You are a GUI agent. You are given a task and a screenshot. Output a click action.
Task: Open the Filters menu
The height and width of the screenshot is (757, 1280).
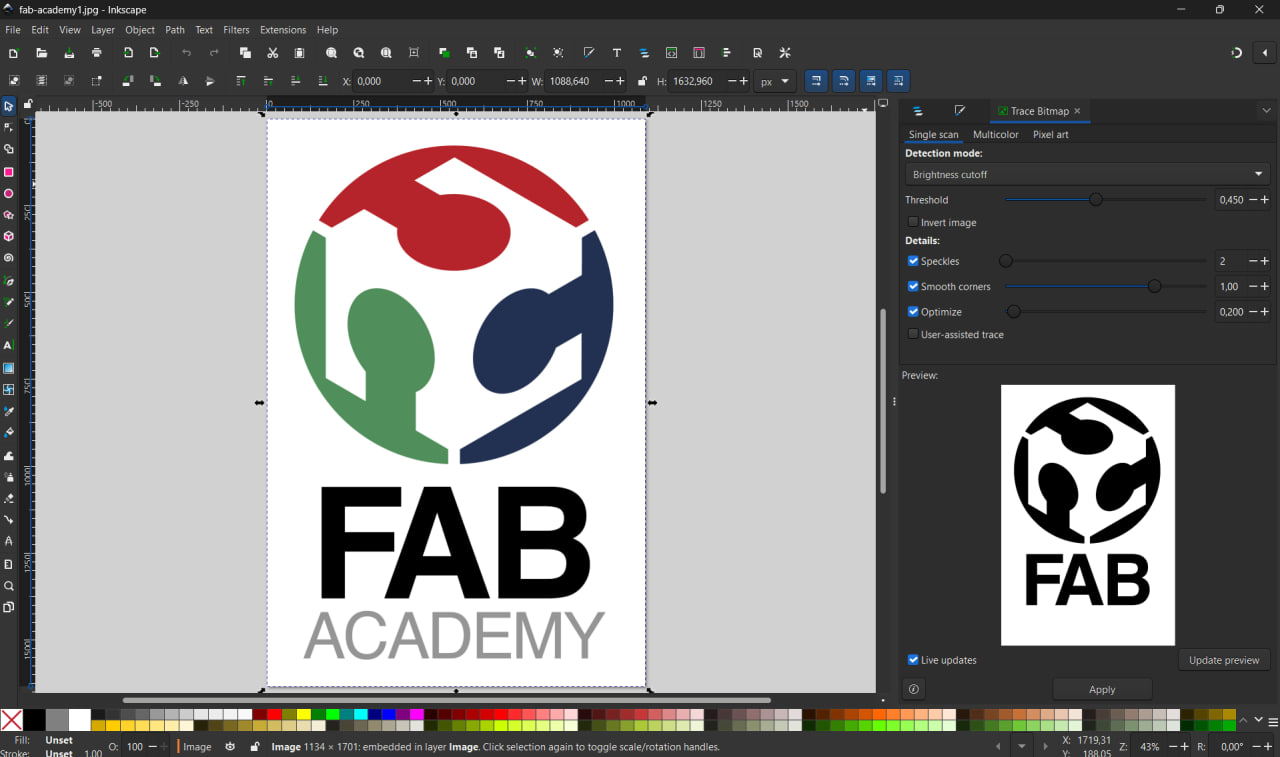coord(236,30)
